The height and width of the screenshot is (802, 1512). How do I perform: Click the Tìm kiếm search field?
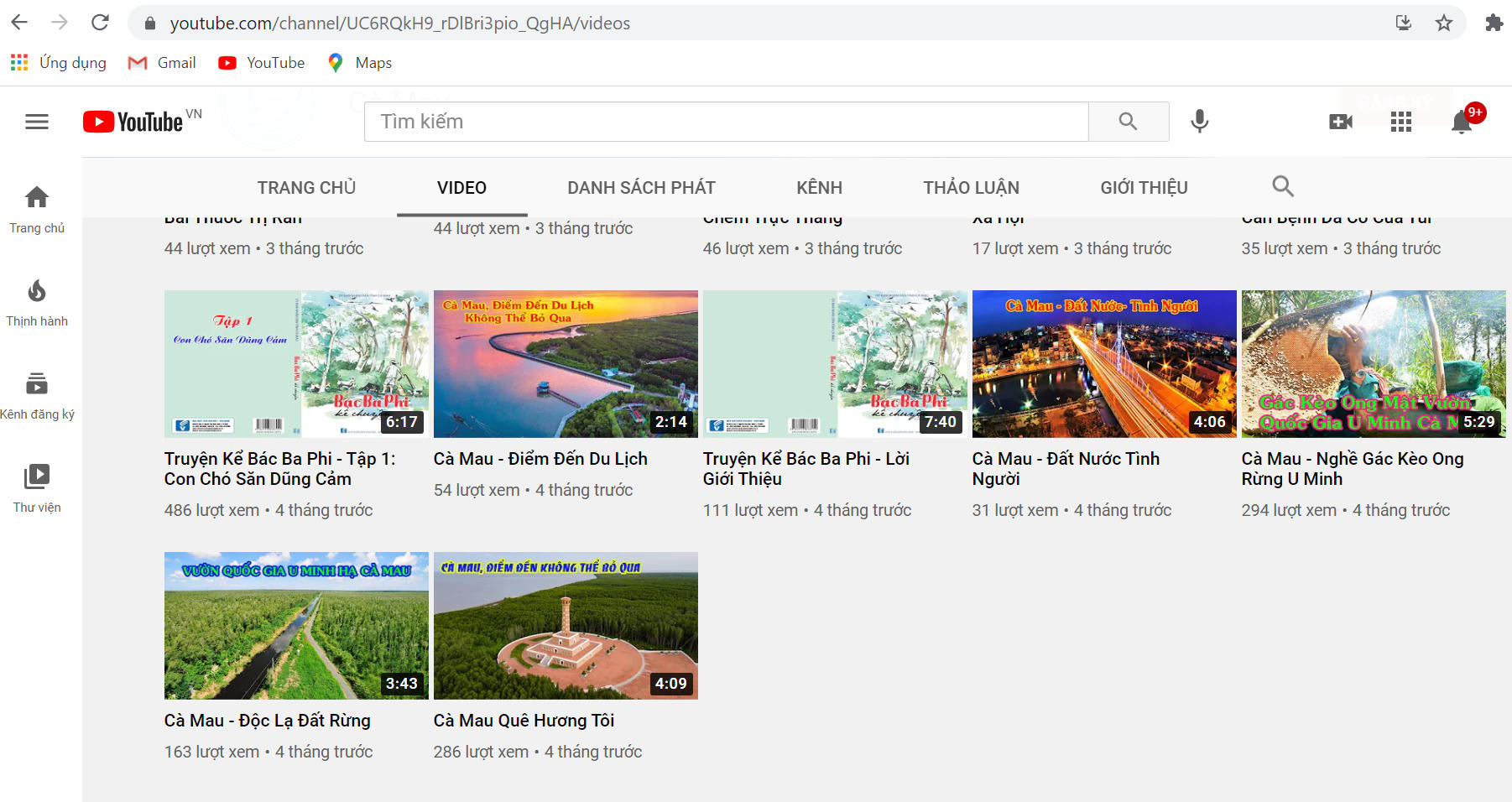(726, 122)
